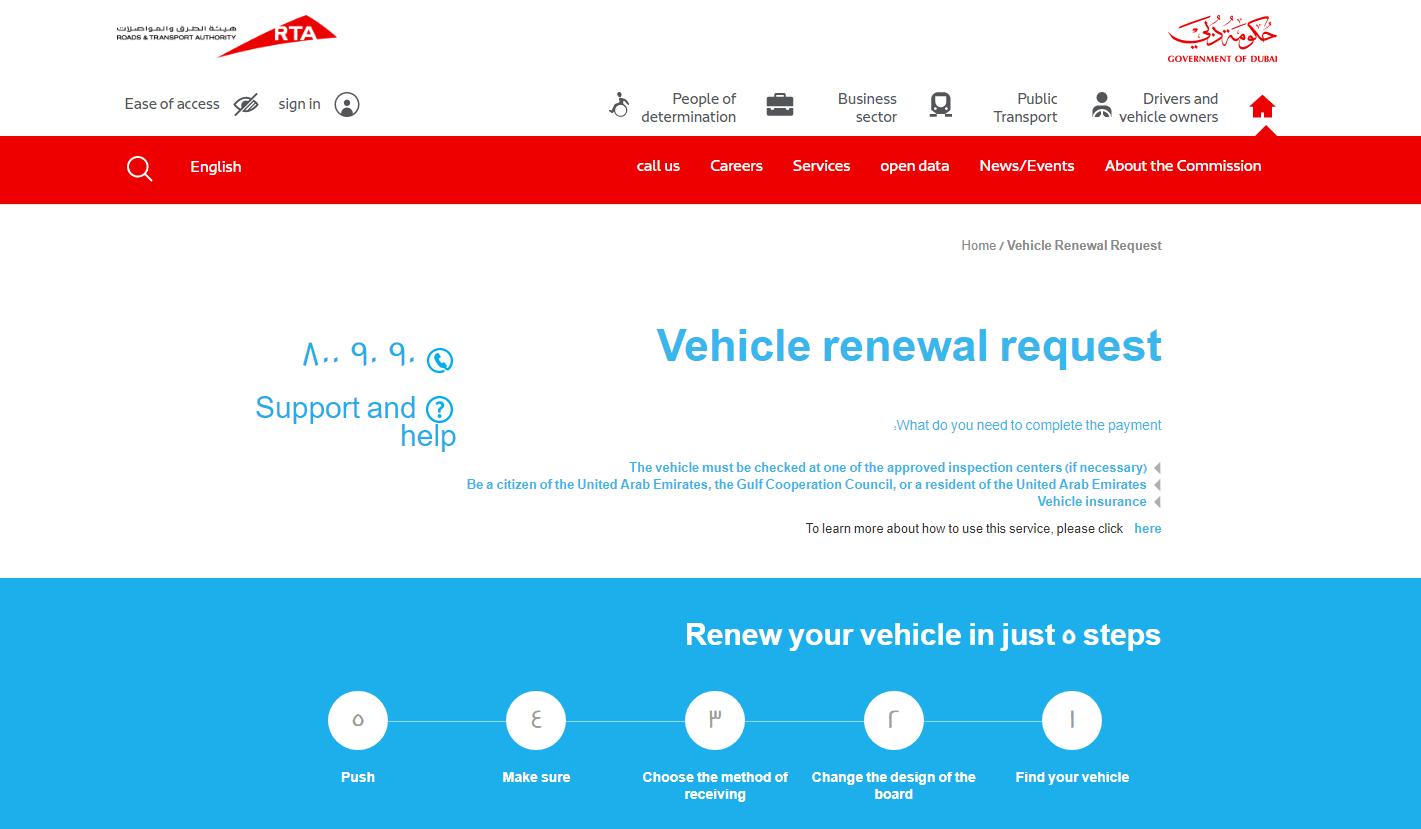Switch language via the English link
This screenshot has width=1421, height=829.
[x=216, y=167]
